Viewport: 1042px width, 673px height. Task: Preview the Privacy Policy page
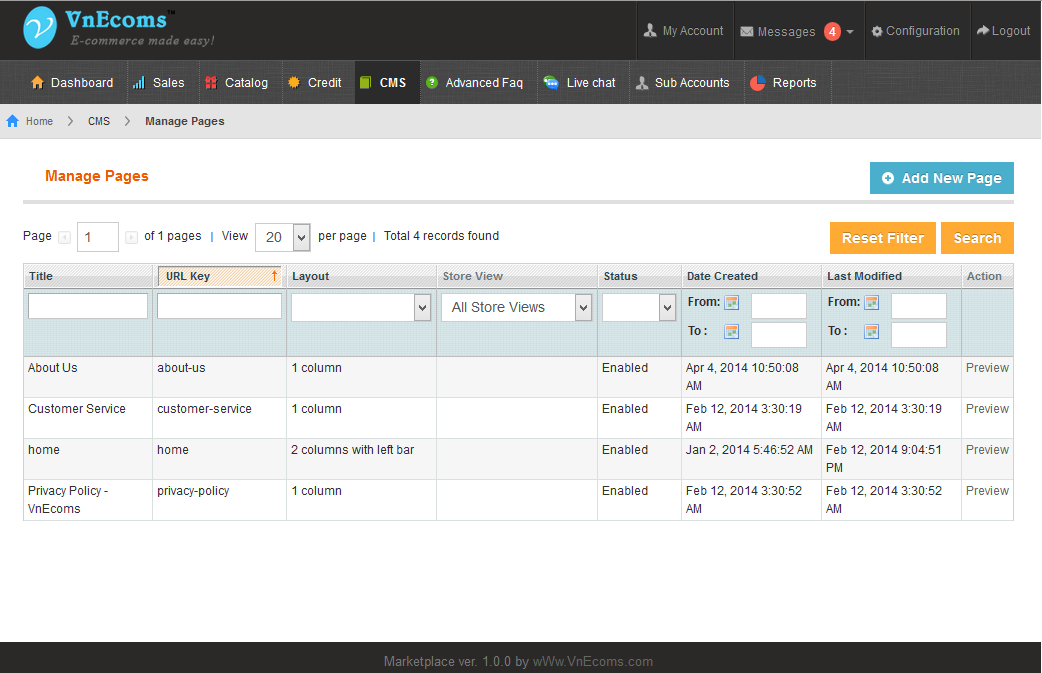point(987,490)
